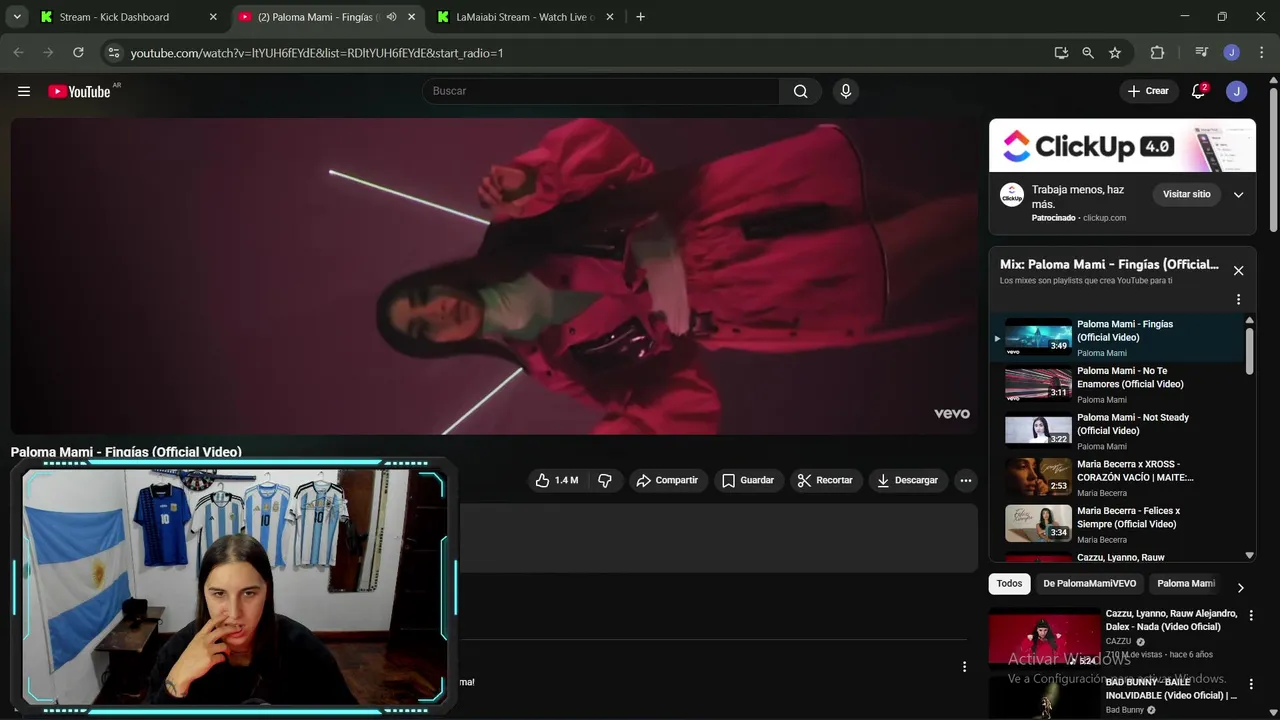Close the LaMaiabi Stream tab

click(609, 17)
